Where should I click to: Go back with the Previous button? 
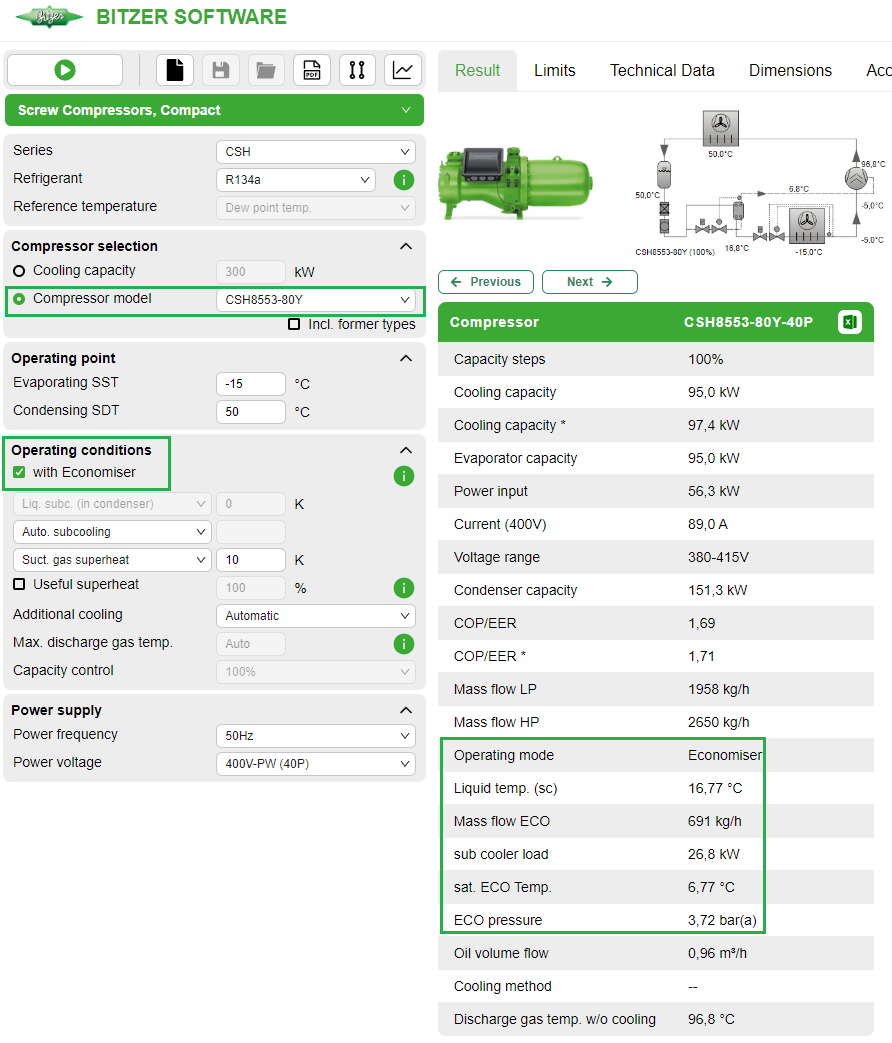pos(485,282)
